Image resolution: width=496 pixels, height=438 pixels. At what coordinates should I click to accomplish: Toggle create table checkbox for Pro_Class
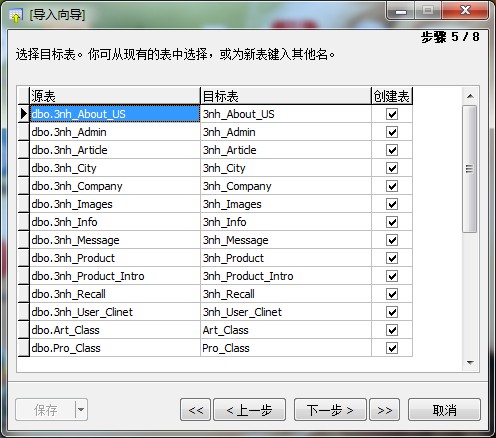392,348
